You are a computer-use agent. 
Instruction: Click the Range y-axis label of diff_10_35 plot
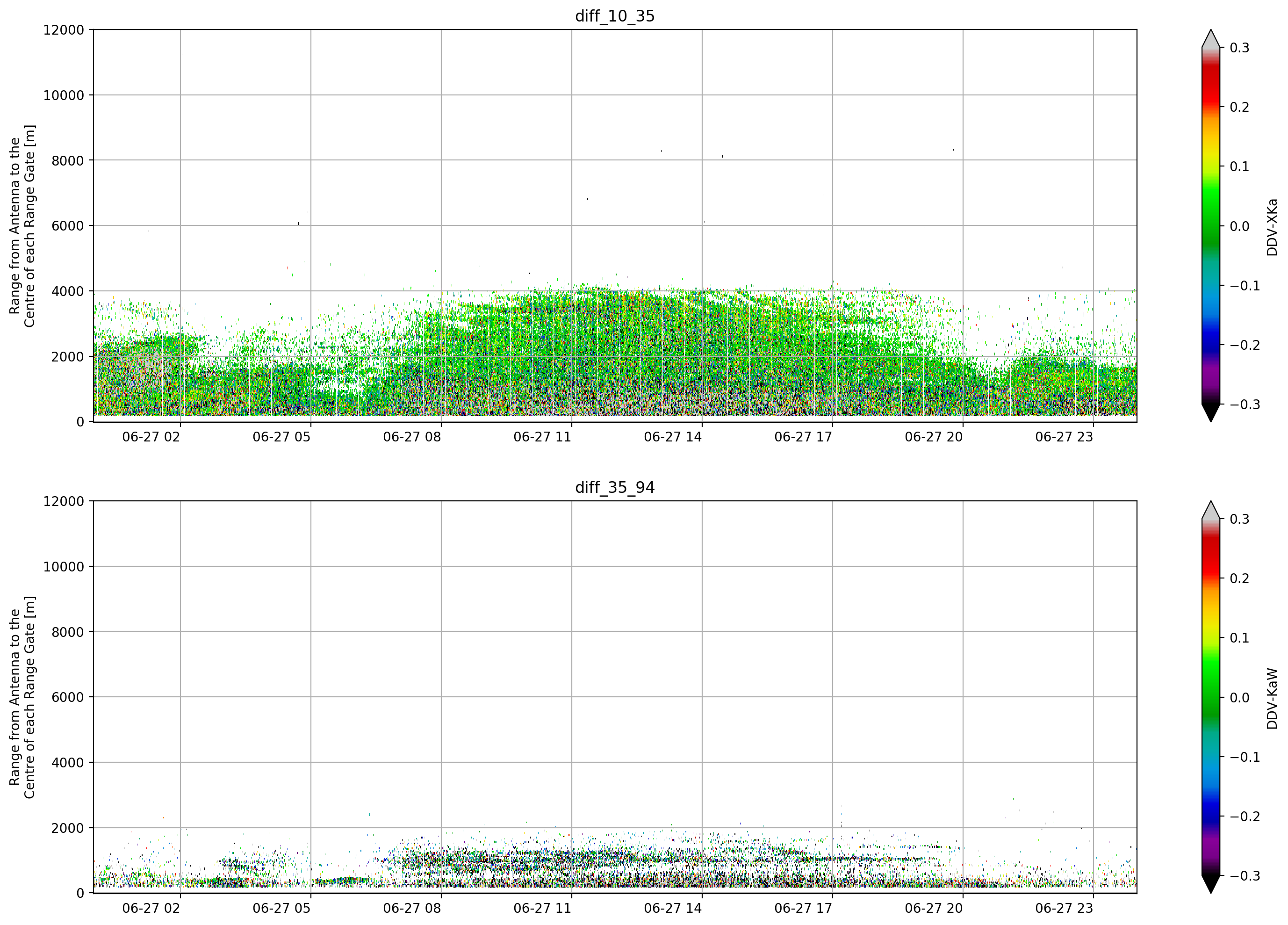tap(22, 226)
